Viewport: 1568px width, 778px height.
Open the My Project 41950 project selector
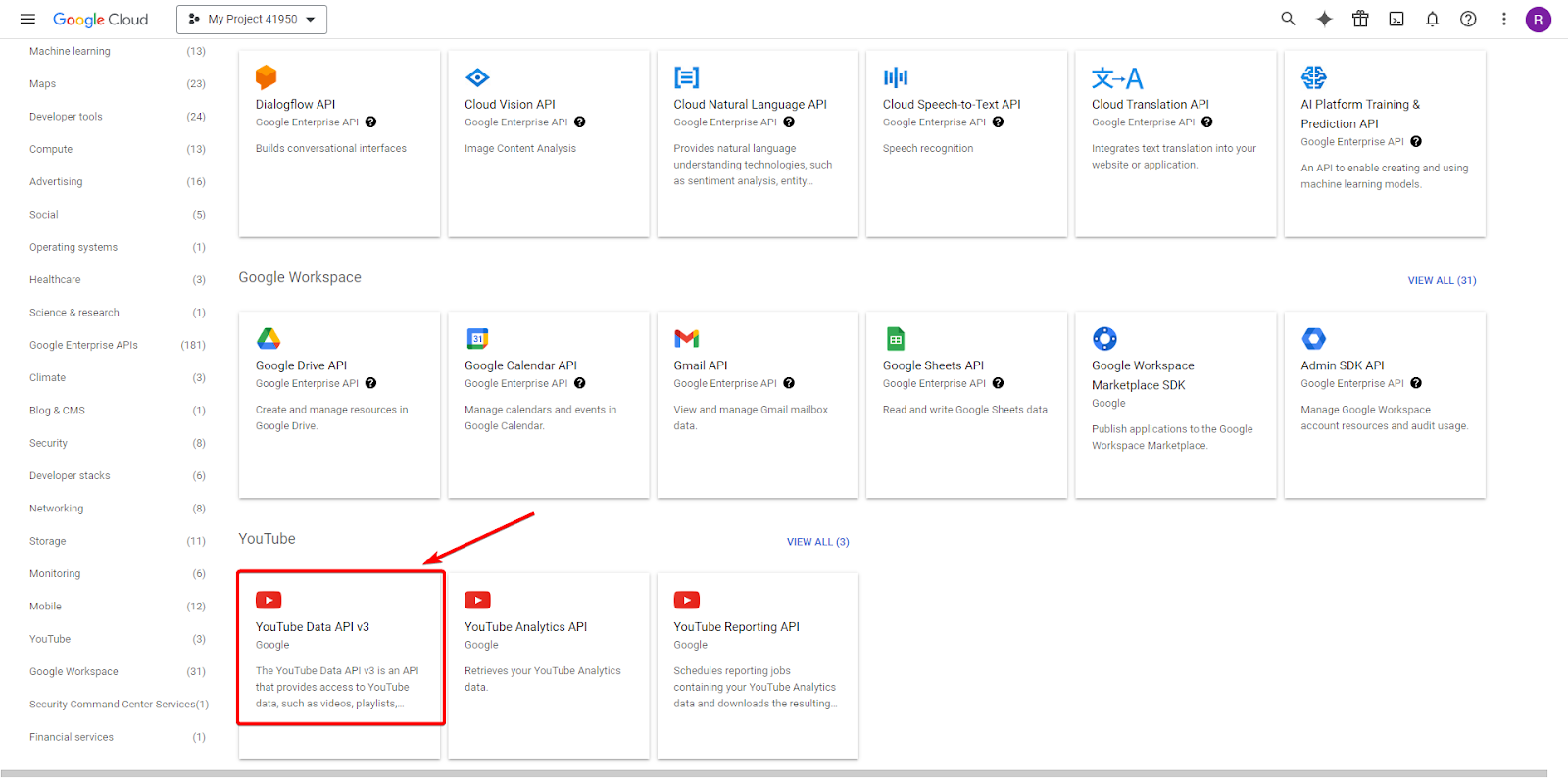click(x=252, y=20)
